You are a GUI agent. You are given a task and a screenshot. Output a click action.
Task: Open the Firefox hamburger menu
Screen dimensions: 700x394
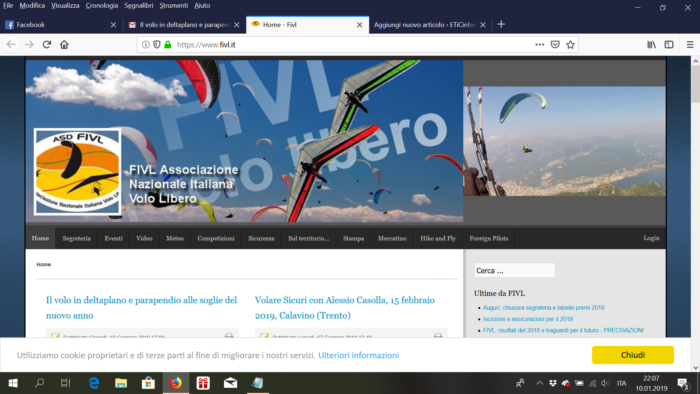coord(690,45)
